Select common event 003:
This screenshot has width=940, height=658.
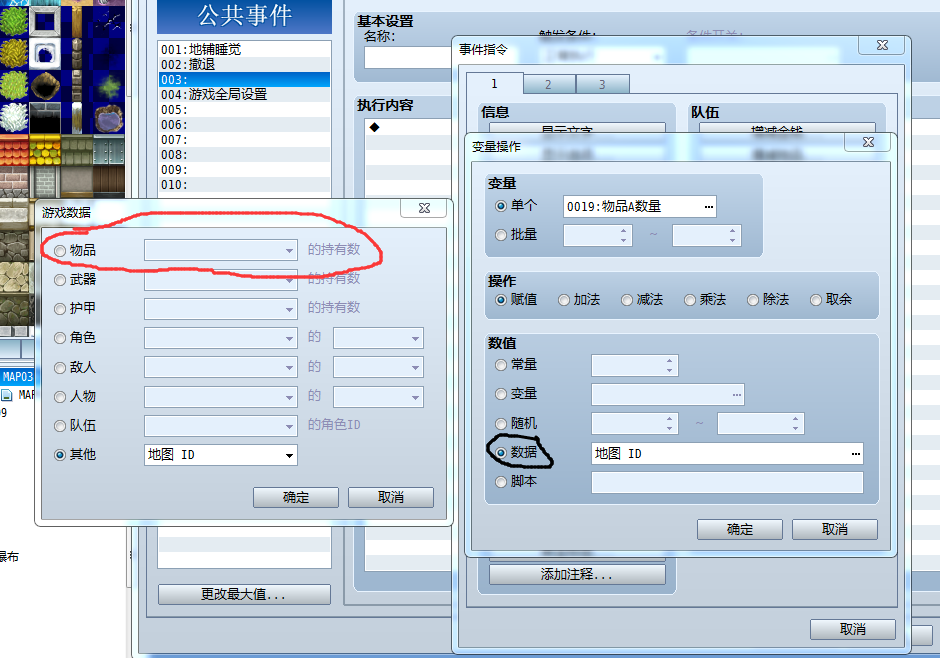coord(245,79)
